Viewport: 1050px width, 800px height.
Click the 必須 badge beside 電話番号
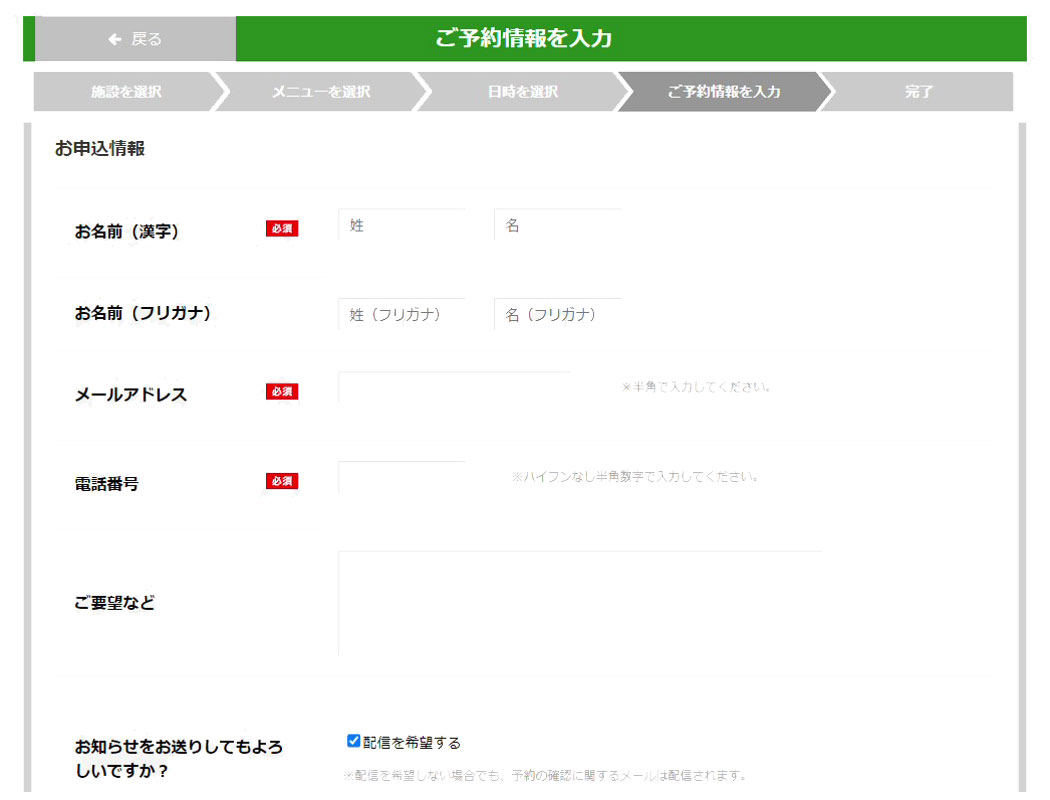[x=282, y=482]
